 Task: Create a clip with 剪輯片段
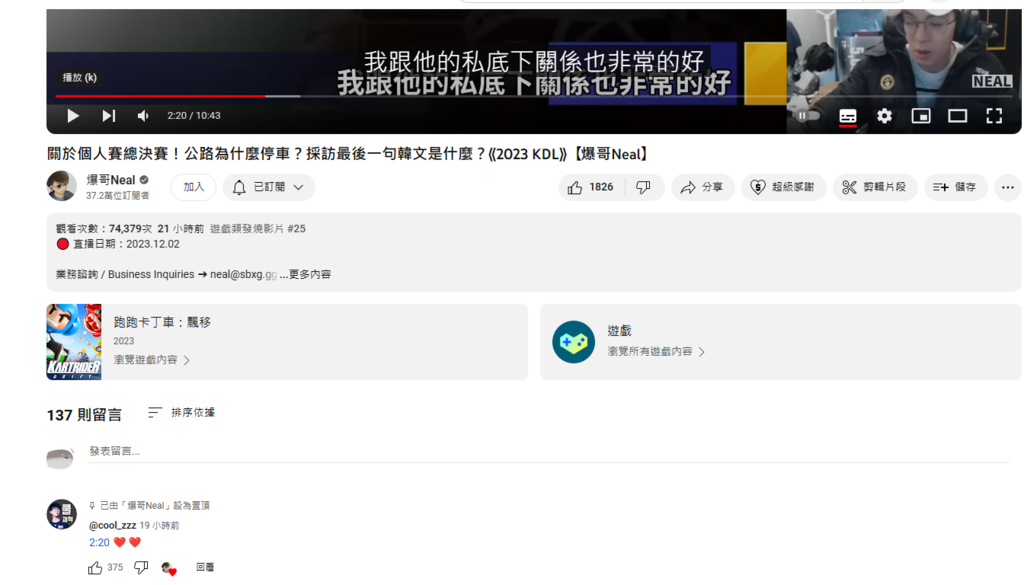pyautogui.click(x=874, y=187)
